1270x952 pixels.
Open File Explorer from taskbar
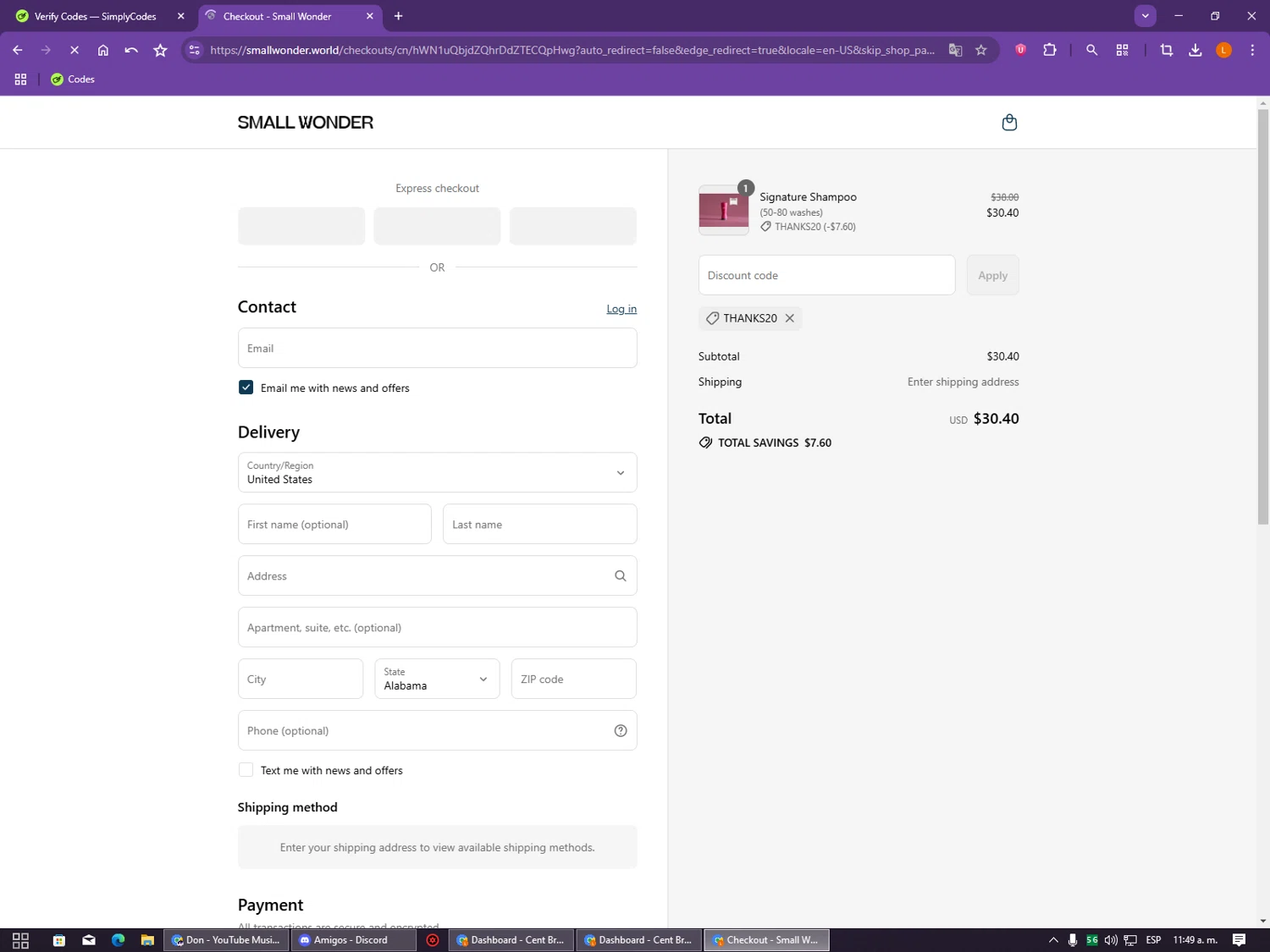(x=147, y=940)
